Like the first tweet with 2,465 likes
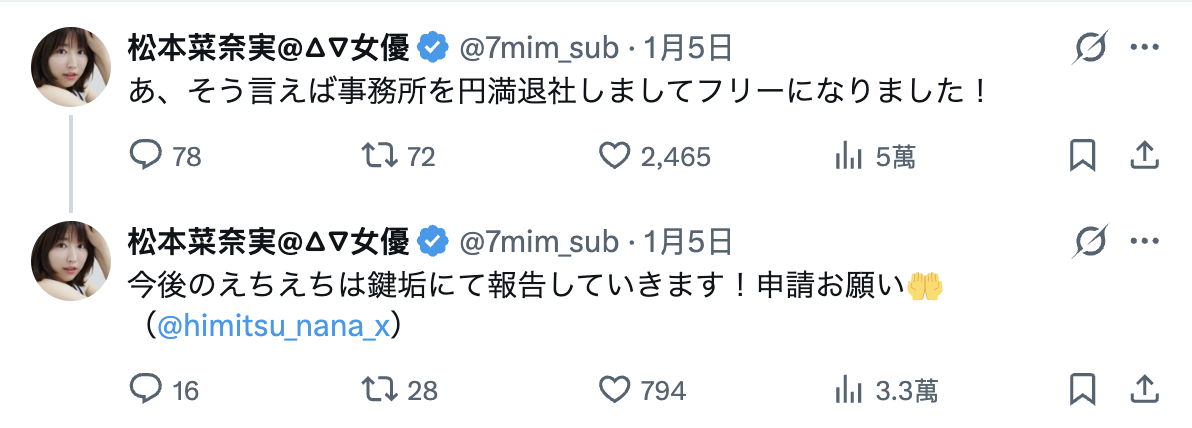Screen dimensions: 1192x428 [613, 156]
